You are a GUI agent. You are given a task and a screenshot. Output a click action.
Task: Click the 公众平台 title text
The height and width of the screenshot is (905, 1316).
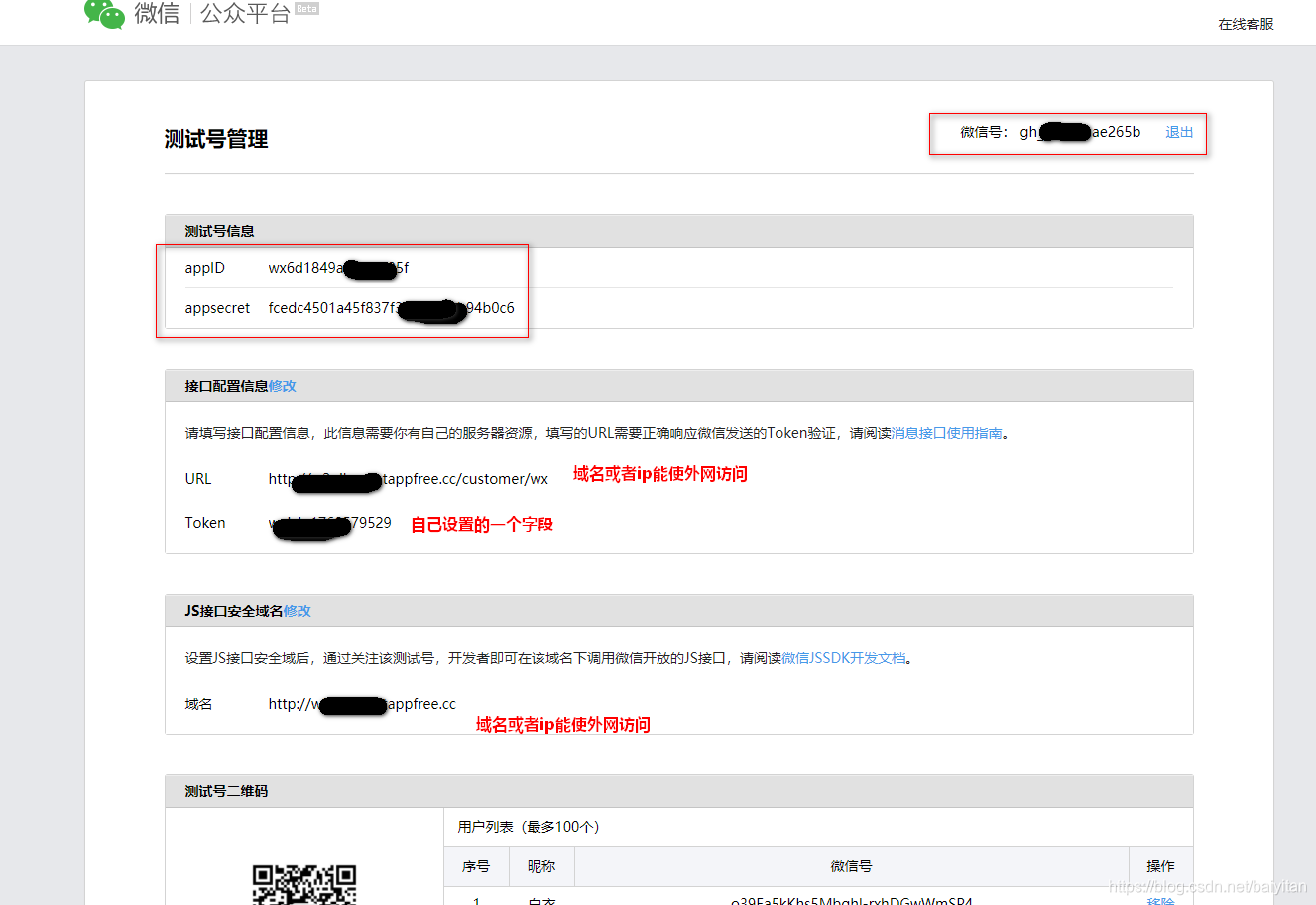tap(245, 13)
